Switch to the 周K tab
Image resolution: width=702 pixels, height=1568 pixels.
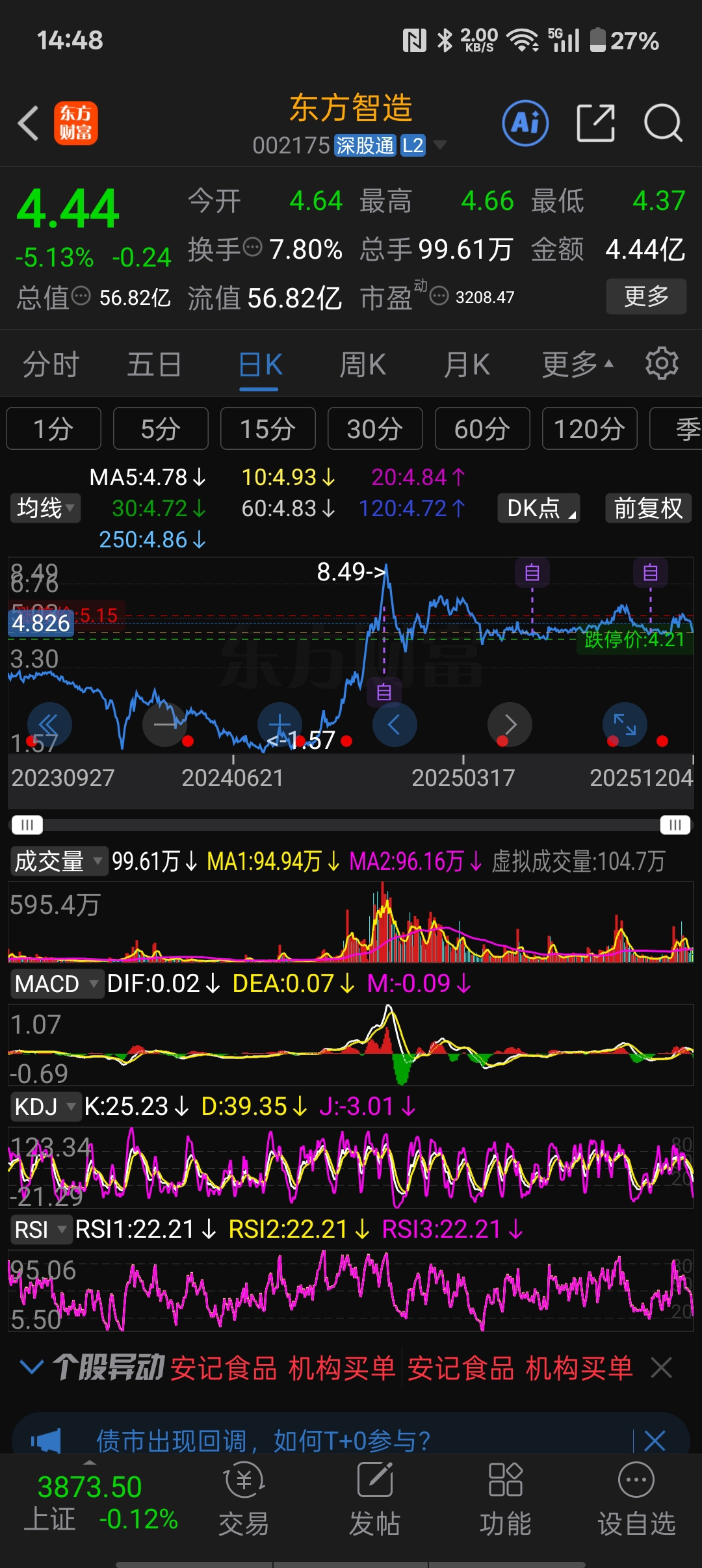[x=363, y=364]
